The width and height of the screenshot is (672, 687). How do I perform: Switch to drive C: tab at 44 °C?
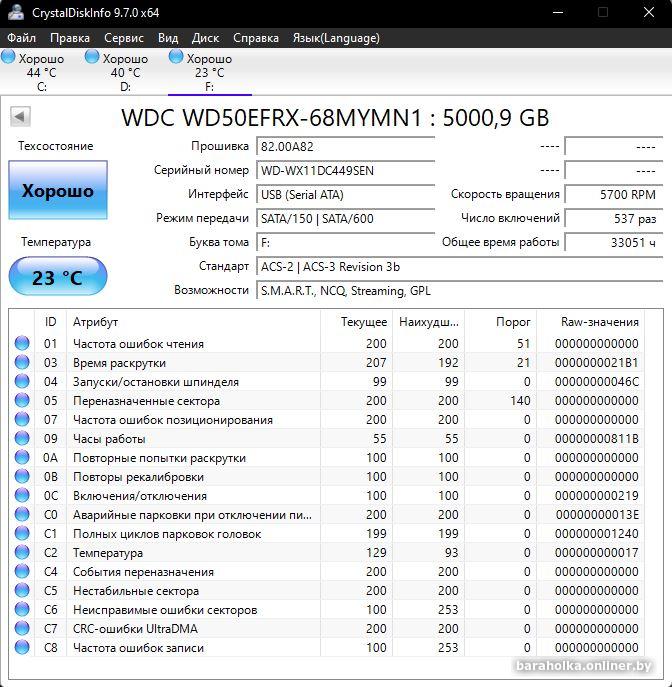click(42, 72)
